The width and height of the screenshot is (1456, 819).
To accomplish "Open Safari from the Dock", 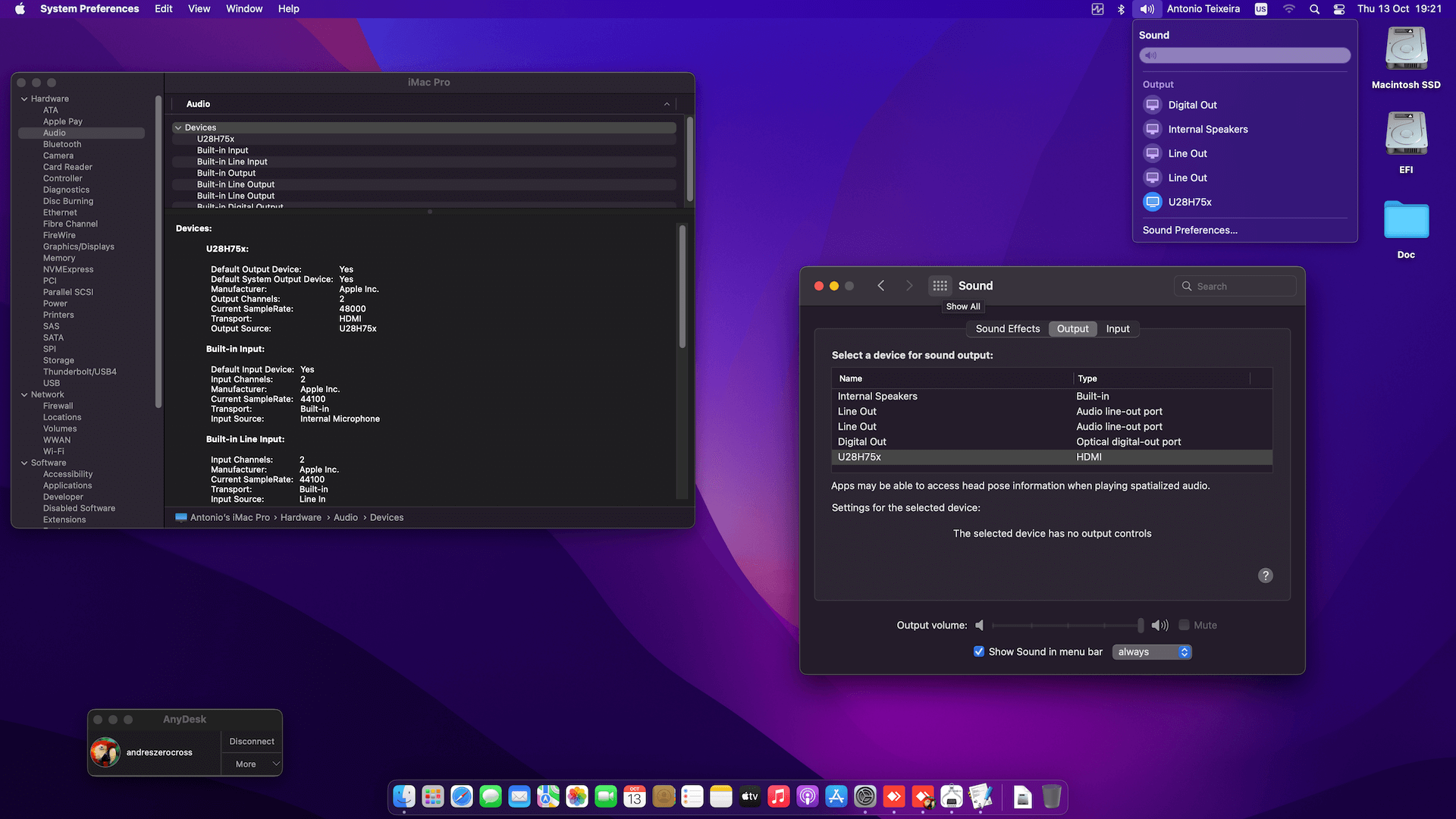I will click(461, 796).
